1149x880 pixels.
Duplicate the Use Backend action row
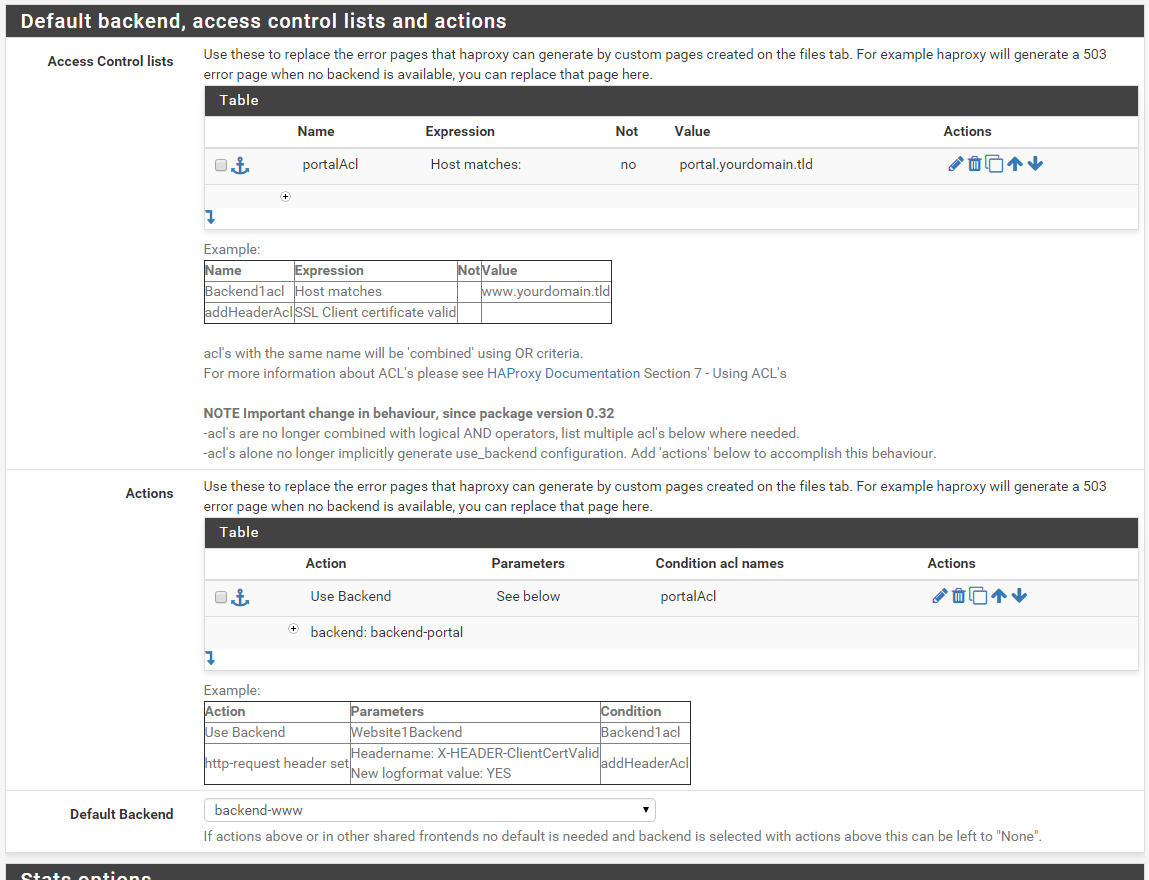(978, 596)
